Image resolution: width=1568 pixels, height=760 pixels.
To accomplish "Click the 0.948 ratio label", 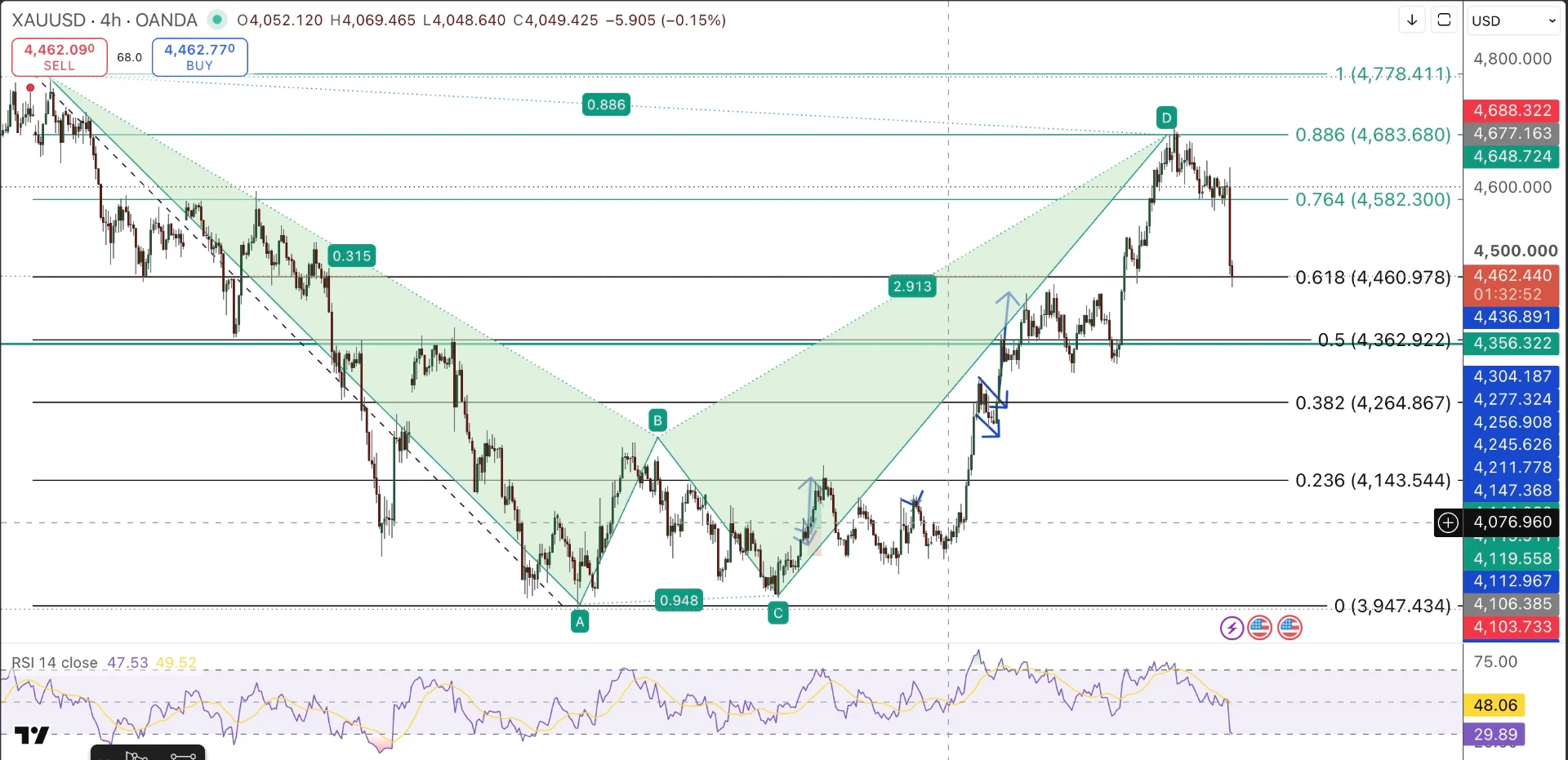I will (679, 601).
